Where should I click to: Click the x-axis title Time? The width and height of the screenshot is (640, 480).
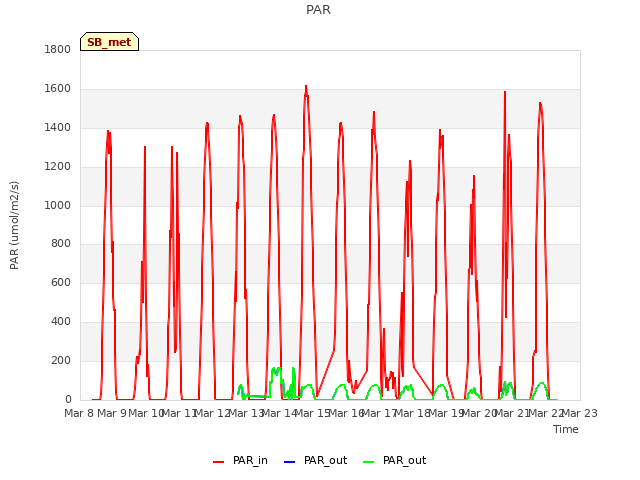pyautogui.click(x=566, y=429)
